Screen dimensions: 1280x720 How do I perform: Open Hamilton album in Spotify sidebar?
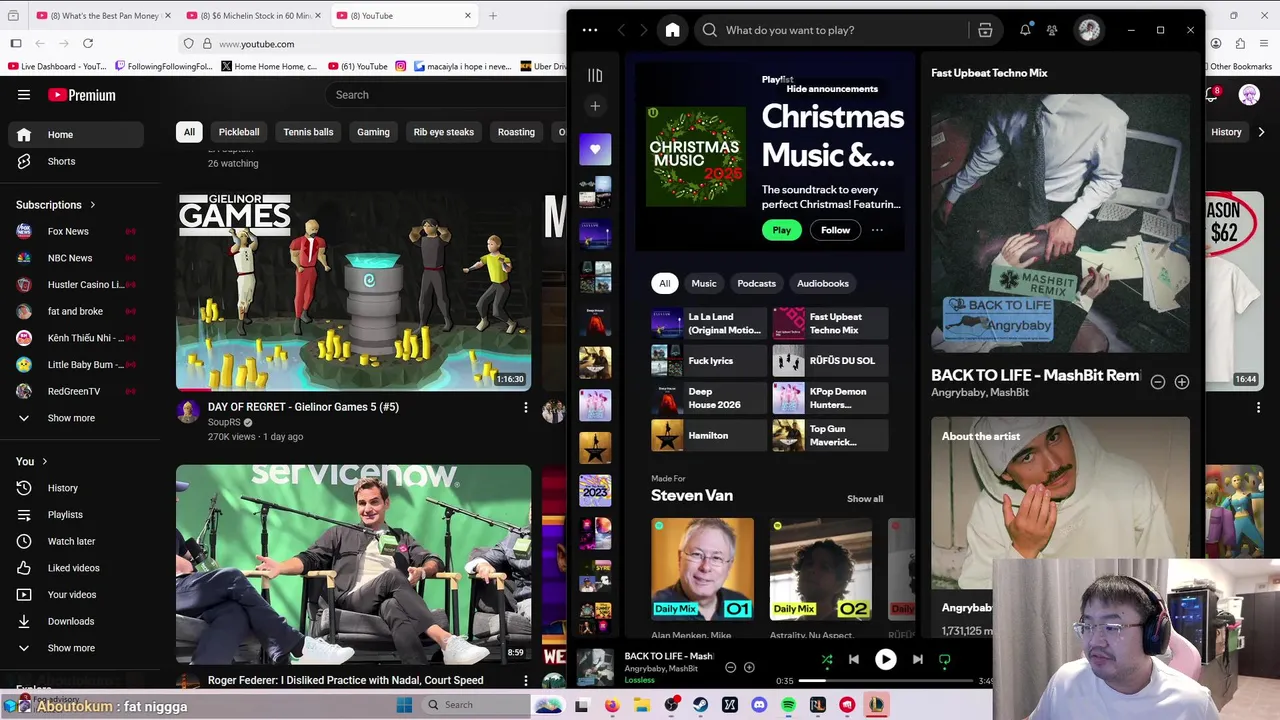pyautogui.click(x=595, y=447)
